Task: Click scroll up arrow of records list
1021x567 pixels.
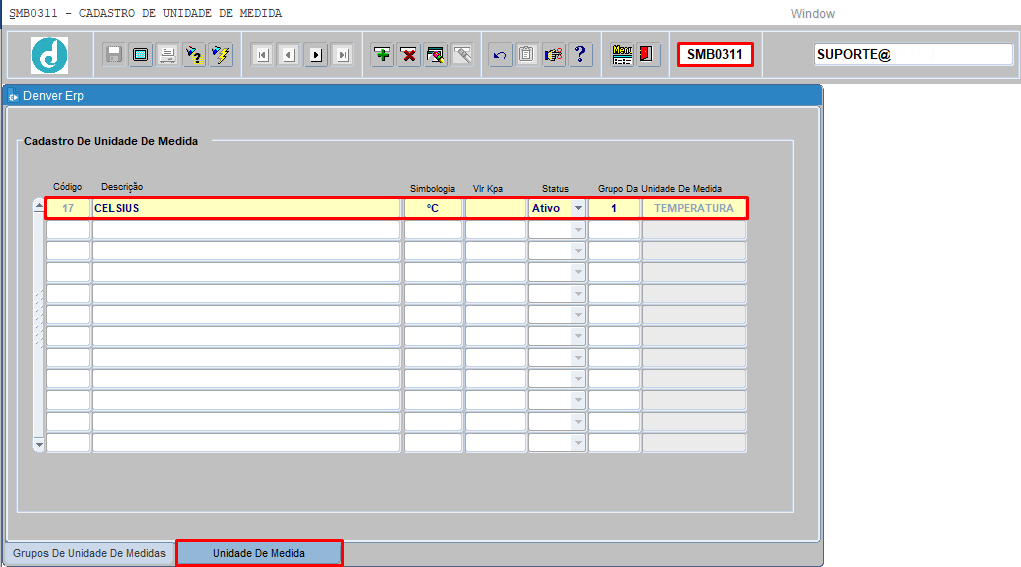Action: tap(39, 206)
